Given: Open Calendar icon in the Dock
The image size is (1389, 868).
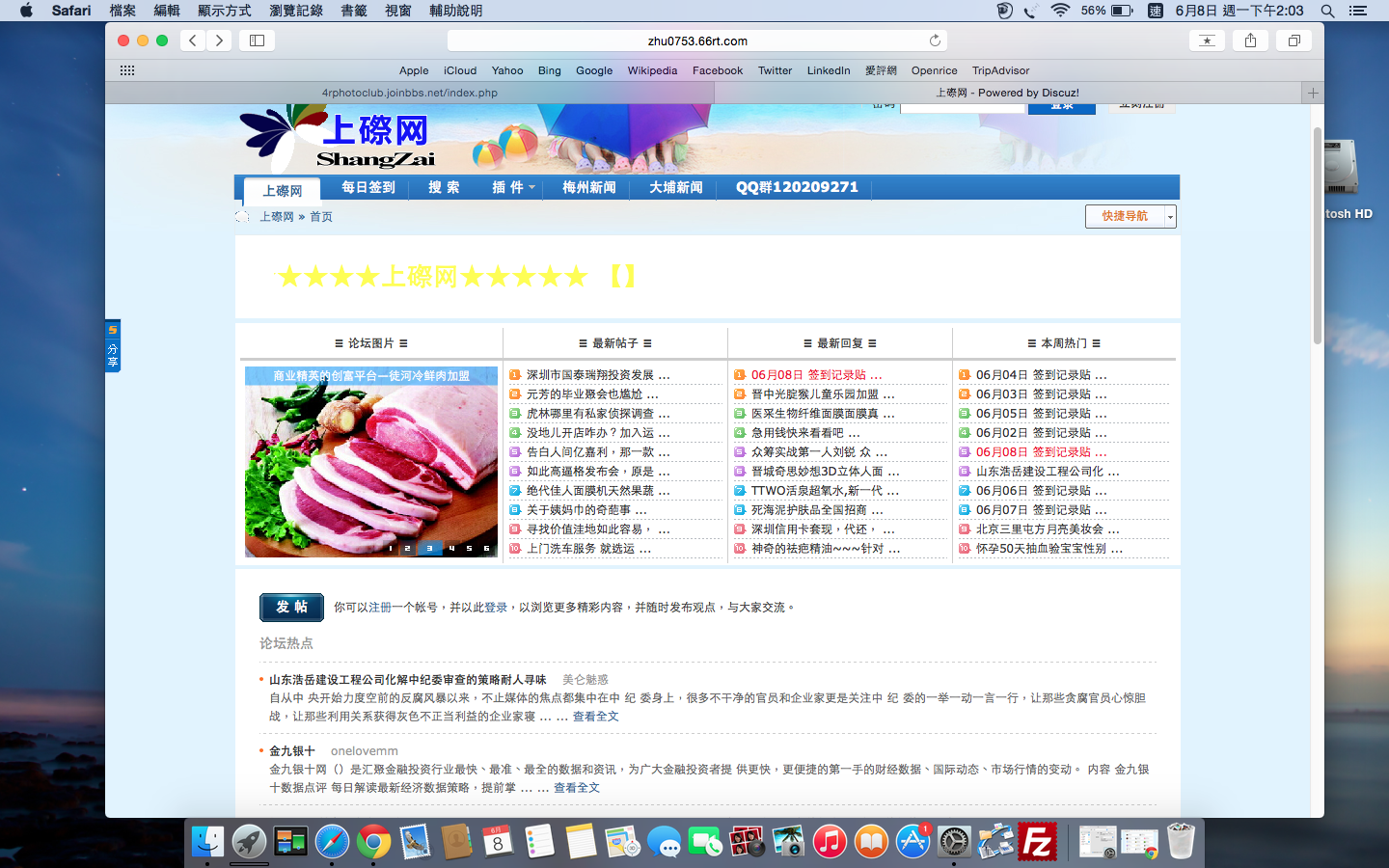Looking at the screenshot, I should pos(498,842).
